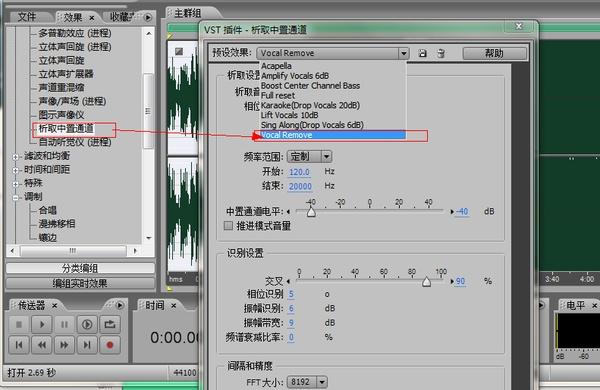This screenshot has height=390, width=600.
Task: Click effects list horizontal scrollbar right arrow
Action: point(135,251)
